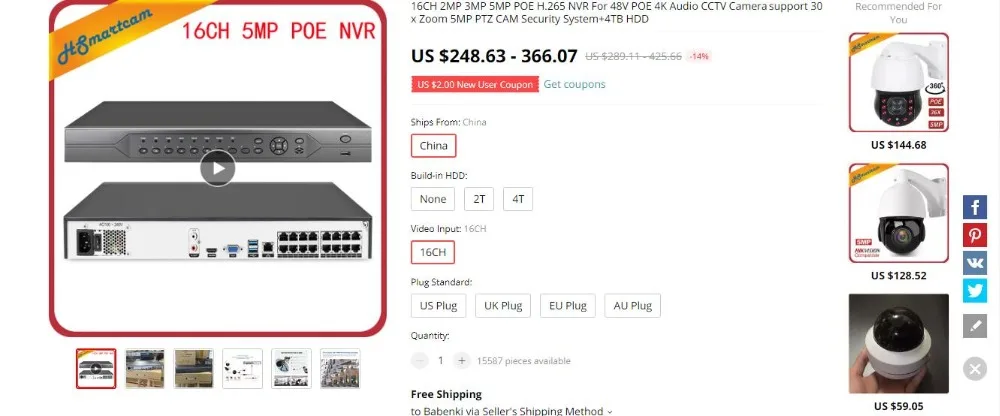Select the 4T built-in HDD option

518,199
